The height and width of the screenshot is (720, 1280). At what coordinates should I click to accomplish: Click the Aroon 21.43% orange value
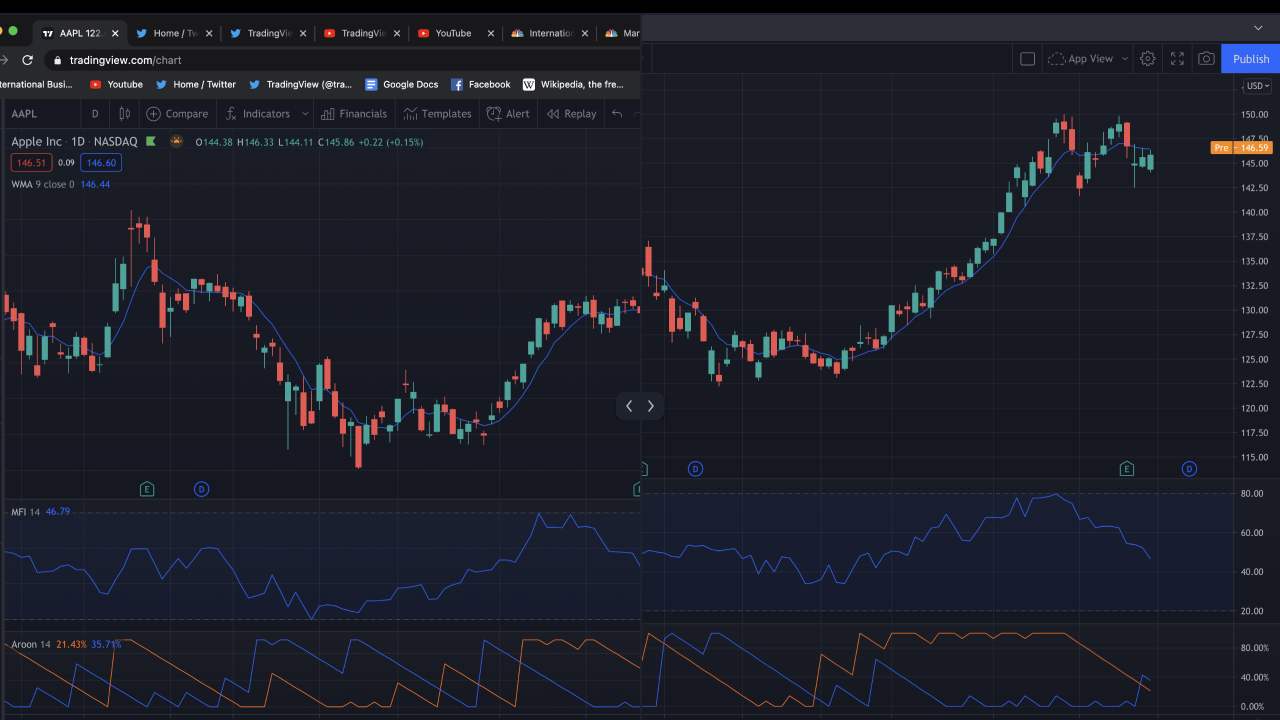click(x=71, y=645)
